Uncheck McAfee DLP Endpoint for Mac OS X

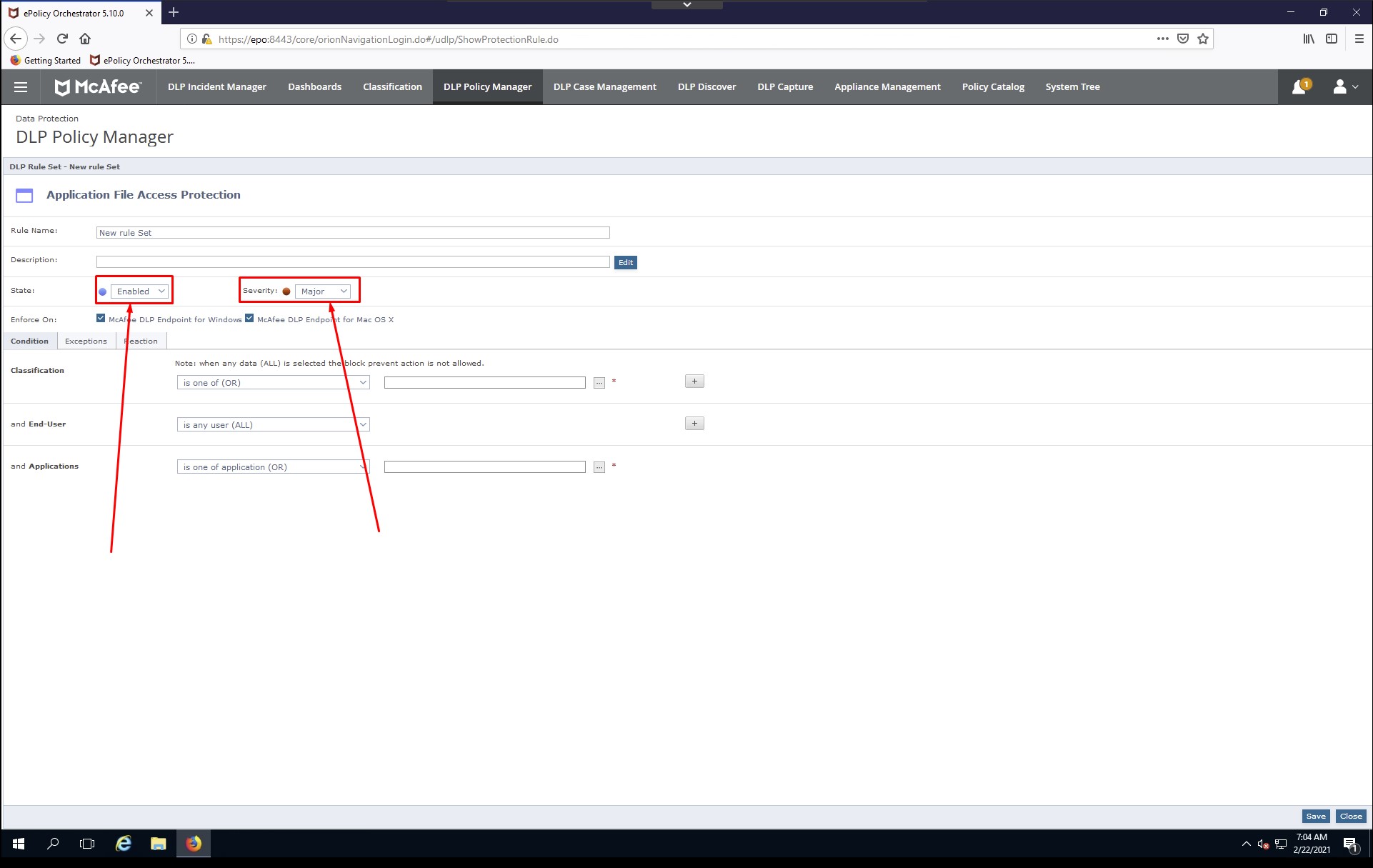tap(249, 319)
